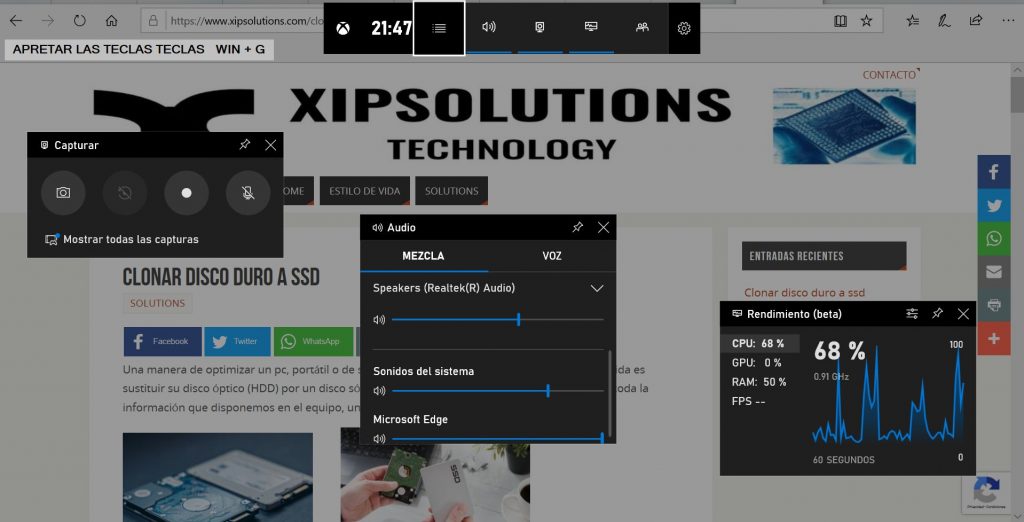Pin the Rendimiento widget
This screenshot has height=522, width=1024.
(937, 314)
